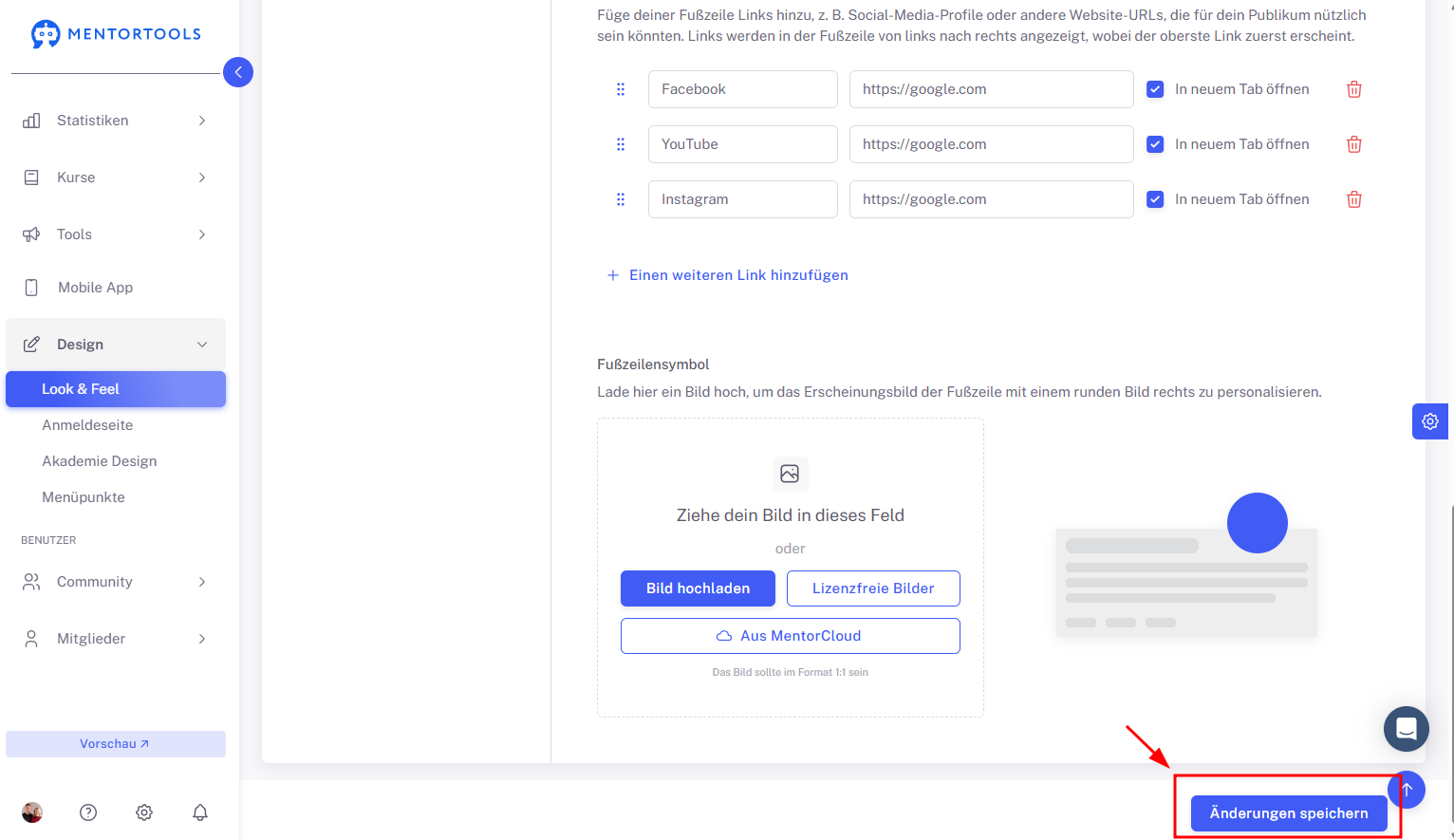Toggle new tab checkbox for YouTube link

[1155, 144]
